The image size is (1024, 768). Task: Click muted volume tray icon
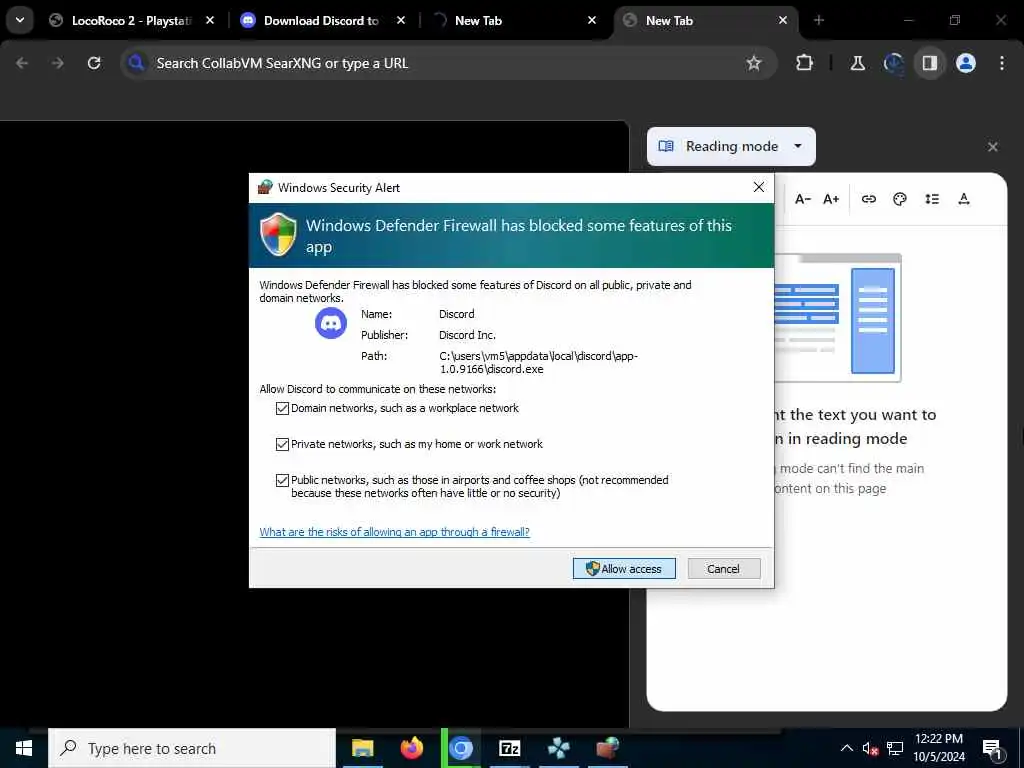coord(870,748)
